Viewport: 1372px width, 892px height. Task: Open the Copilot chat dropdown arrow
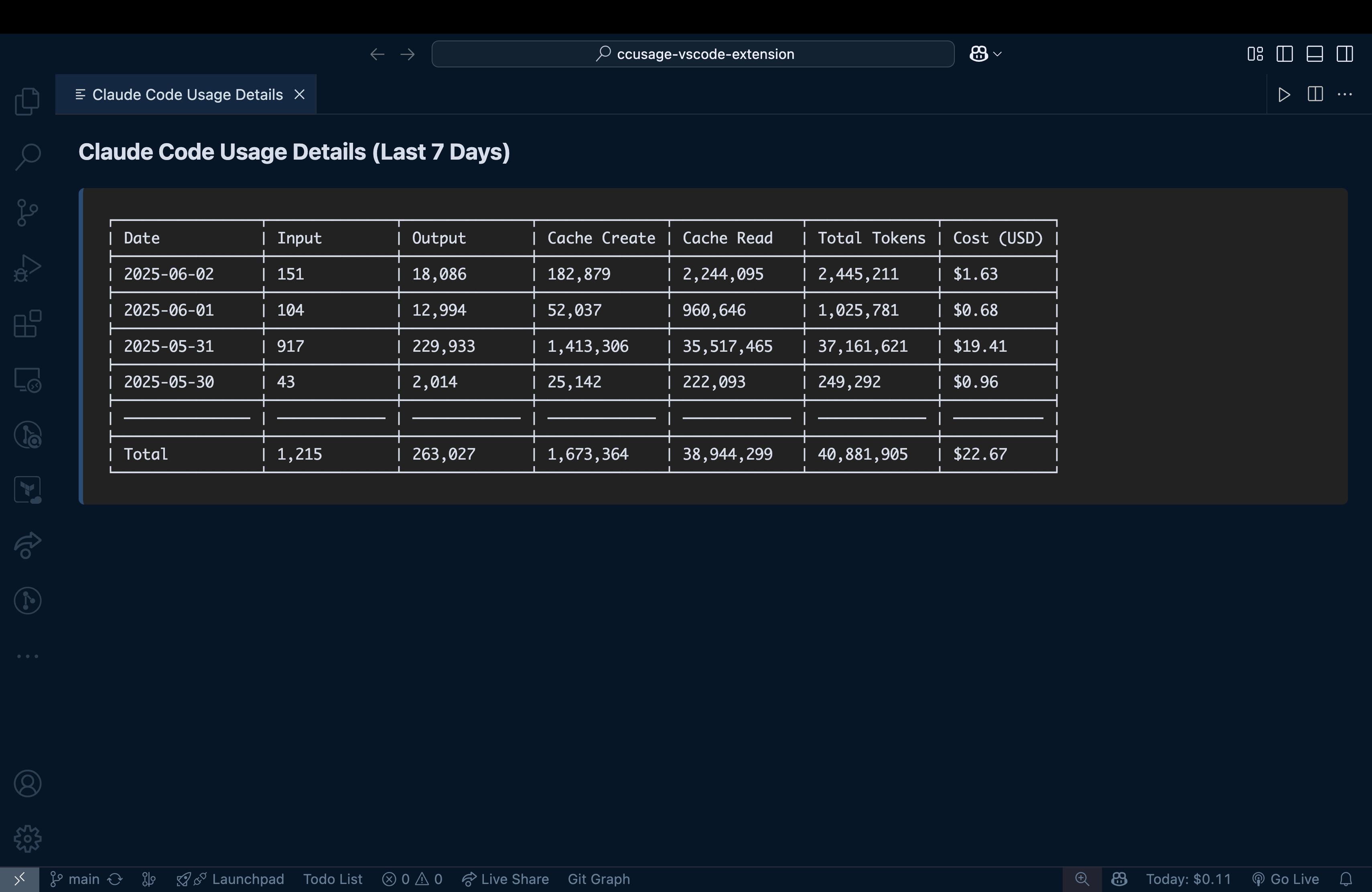[x=998, y=54]
